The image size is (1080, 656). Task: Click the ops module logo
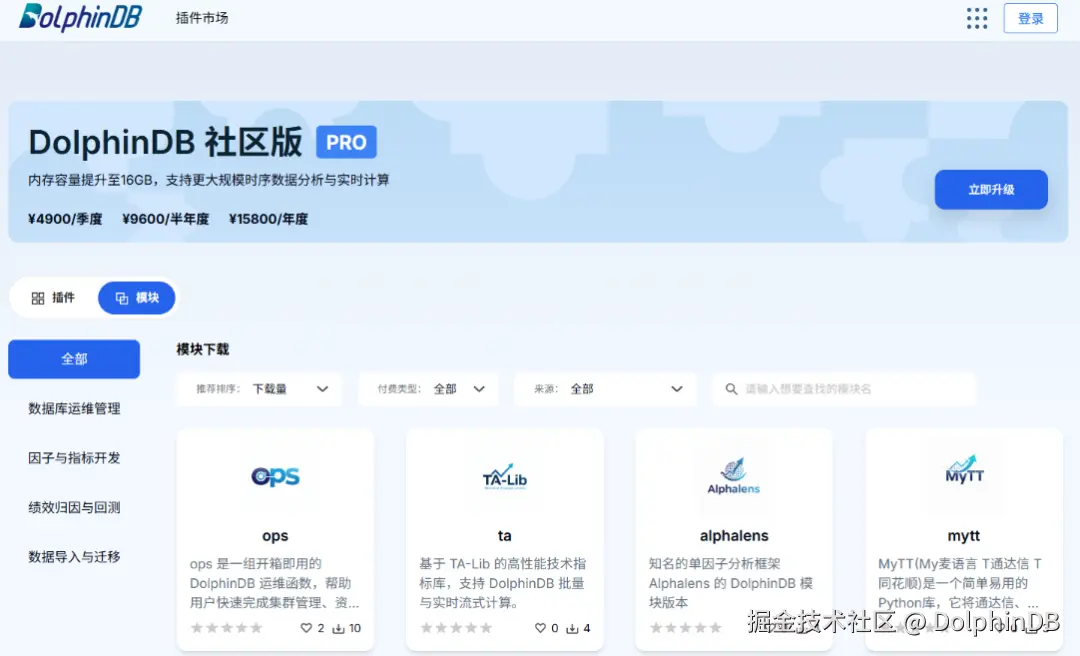click(x=275, y=477)
